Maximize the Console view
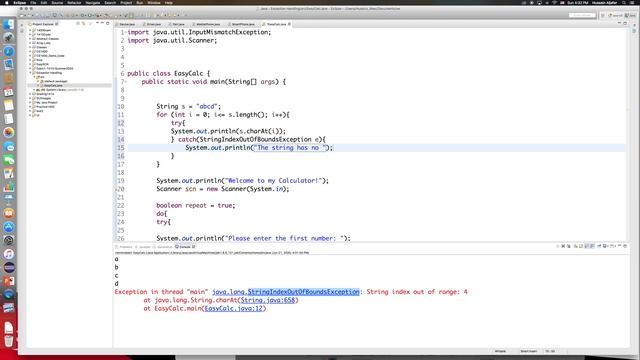The image size is (640, 360). click(625, 246)
